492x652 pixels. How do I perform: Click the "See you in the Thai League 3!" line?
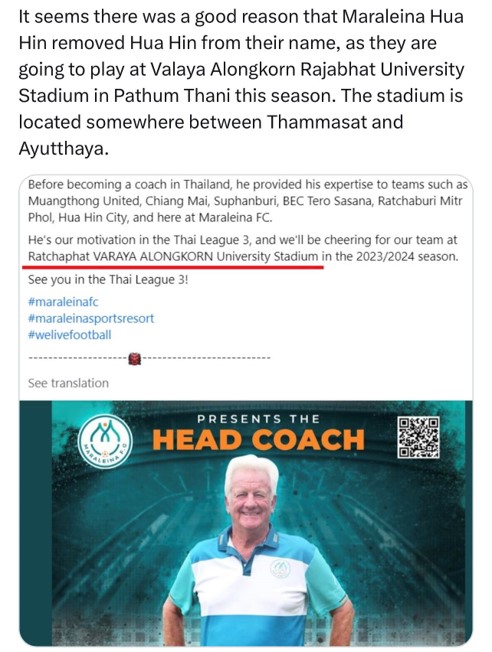[x=108, y=279]
